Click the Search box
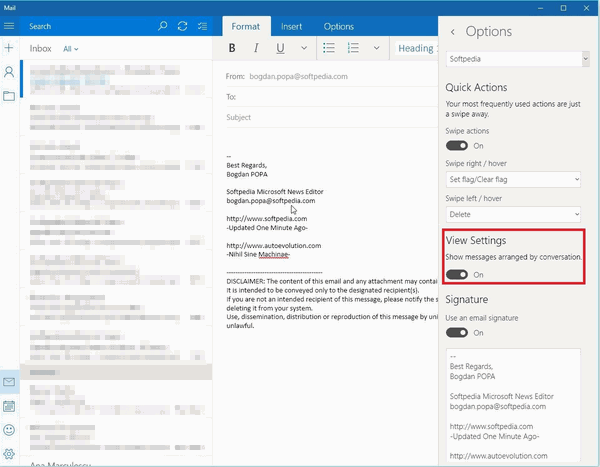600x467 pixels. [90, 26]
